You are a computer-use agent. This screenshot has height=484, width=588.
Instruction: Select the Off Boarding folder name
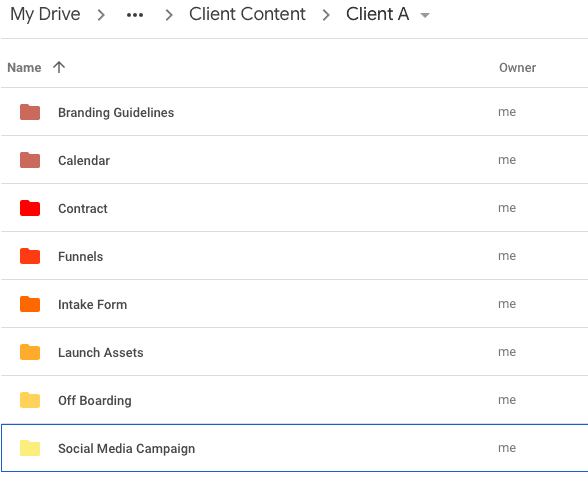coord(95,400)
